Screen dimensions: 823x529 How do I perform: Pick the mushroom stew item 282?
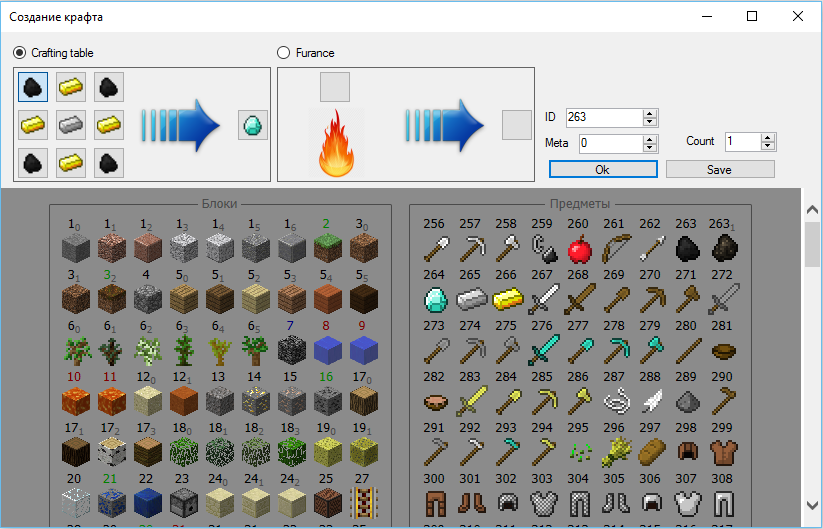click(436, 401)
